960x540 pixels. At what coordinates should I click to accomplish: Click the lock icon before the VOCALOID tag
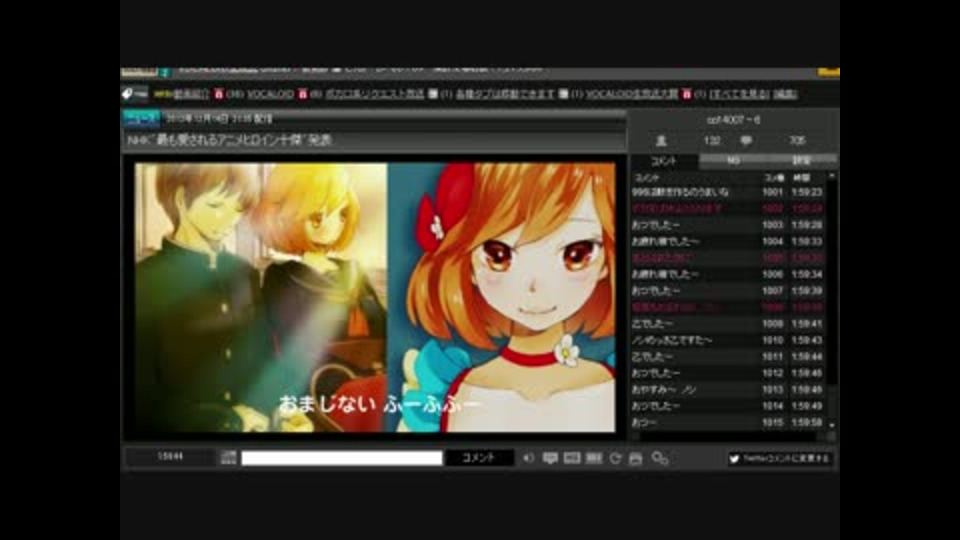point(219,94)
